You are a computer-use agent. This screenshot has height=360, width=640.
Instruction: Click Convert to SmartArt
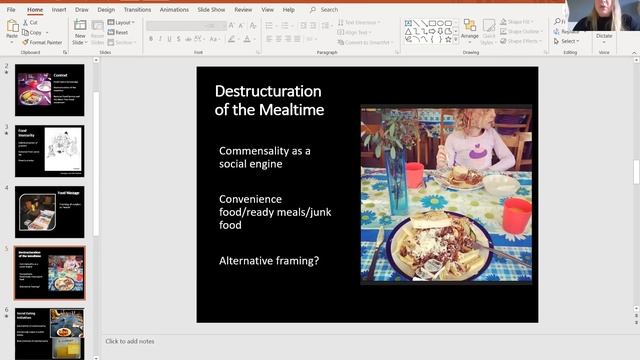tap(366, 42)
